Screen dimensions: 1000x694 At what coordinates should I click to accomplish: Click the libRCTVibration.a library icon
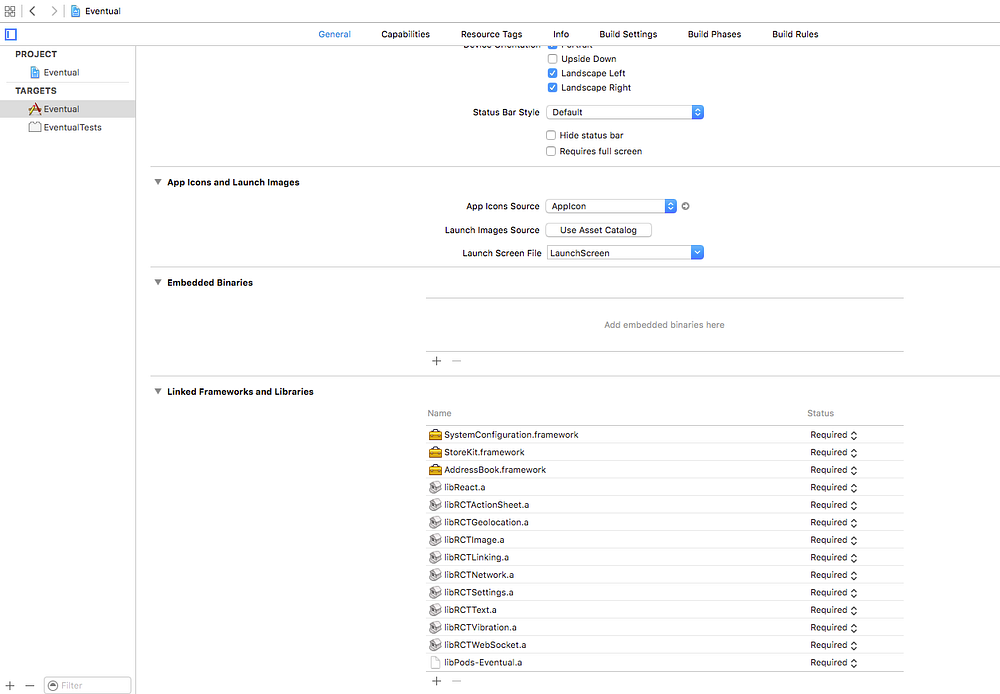click(435, 628)
